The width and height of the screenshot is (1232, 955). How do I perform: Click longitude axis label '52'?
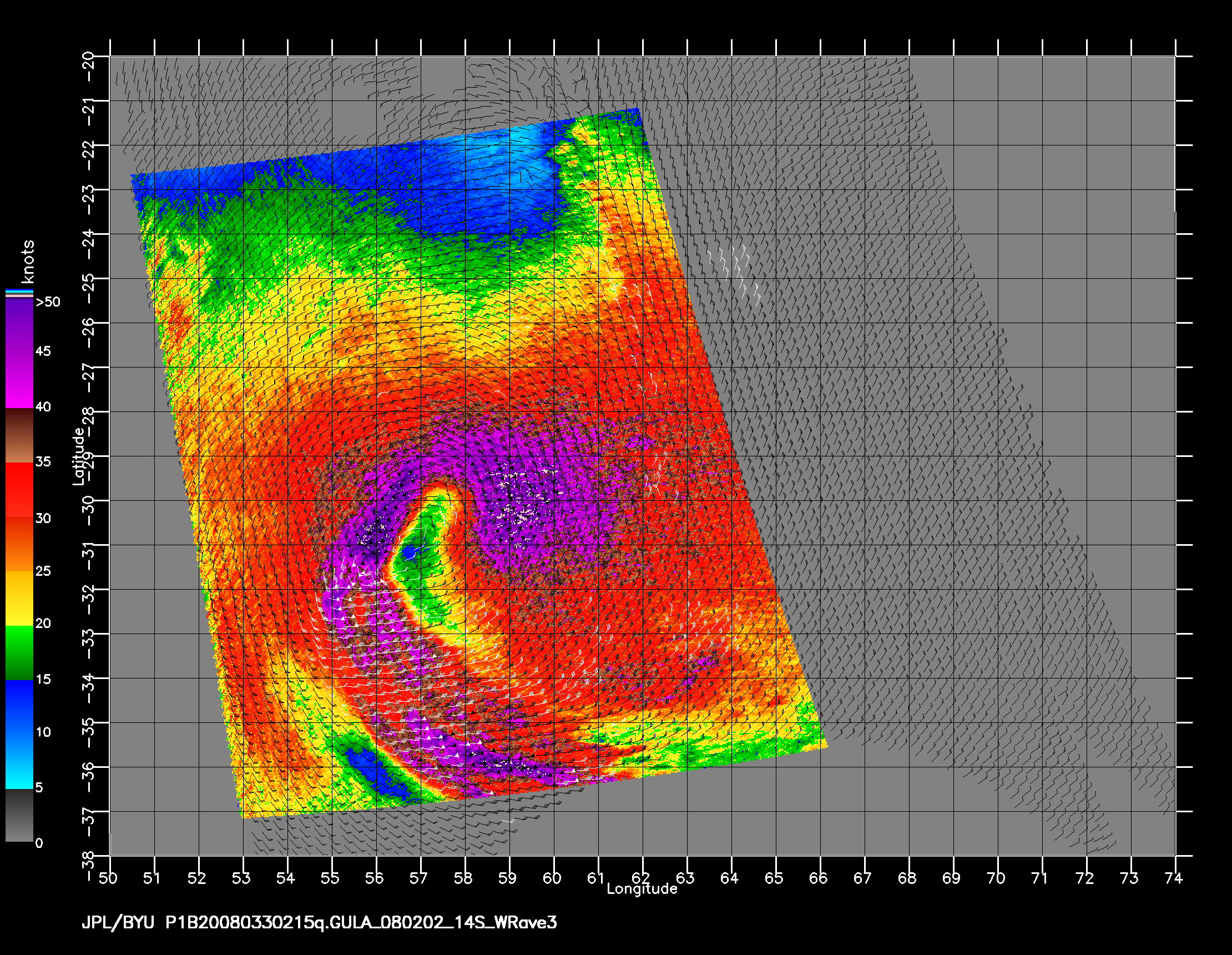click(197, 878)
